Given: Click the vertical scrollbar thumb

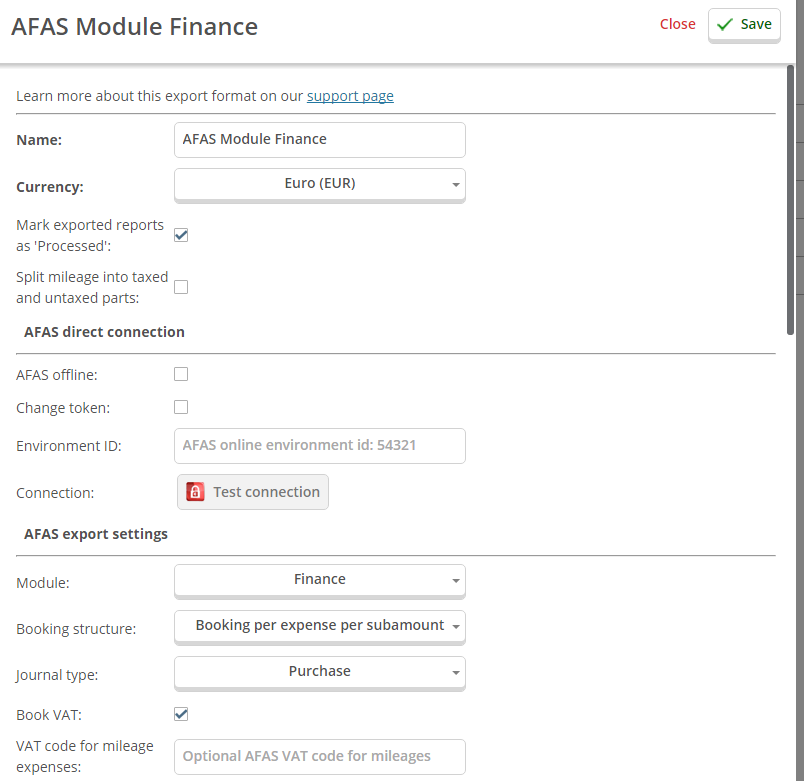Looking at the screenshot, I should click(x=790, y=200).
